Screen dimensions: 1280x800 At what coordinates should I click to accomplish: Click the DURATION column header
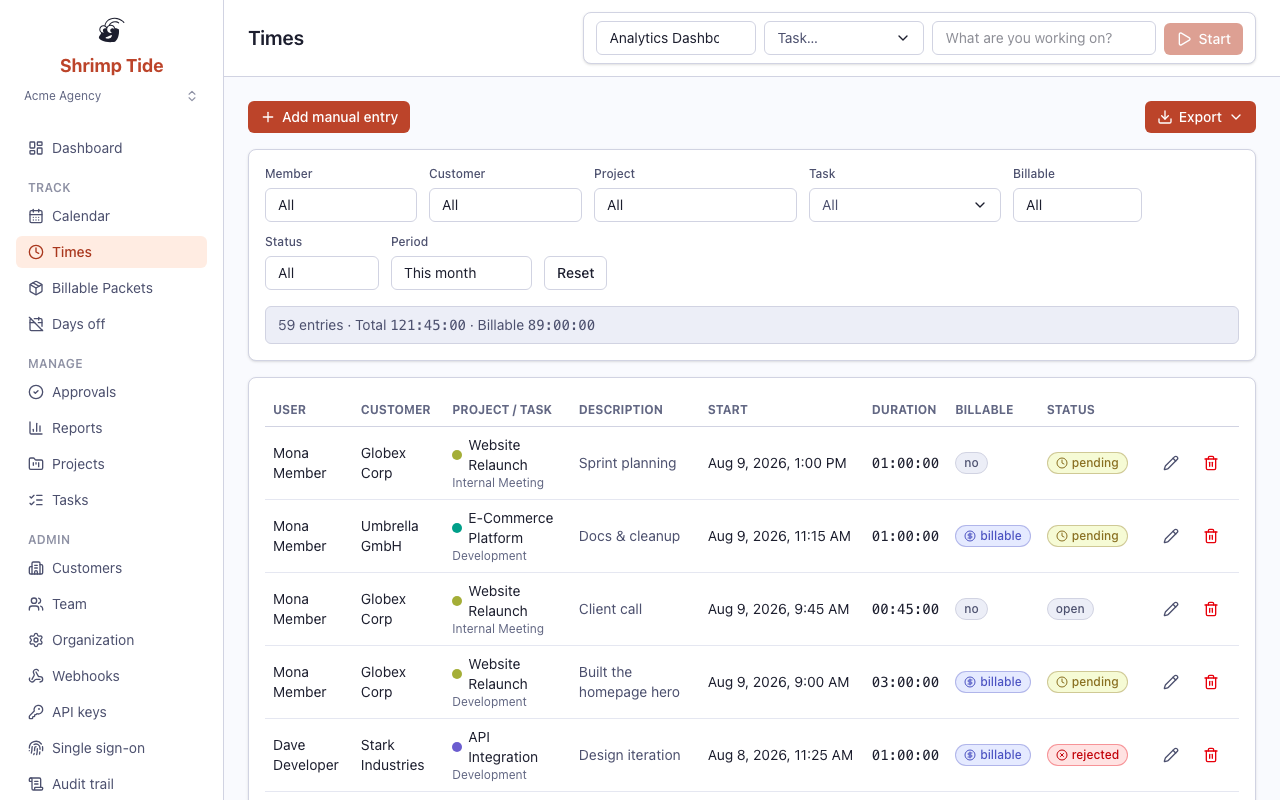coord(904,410)
